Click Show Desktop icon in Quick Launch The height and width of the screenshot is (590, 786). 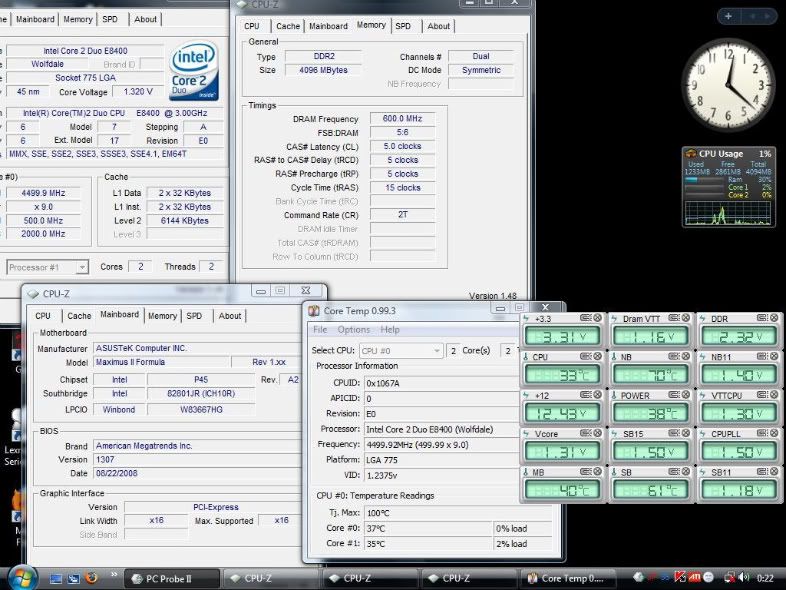(x=56, y=579)
